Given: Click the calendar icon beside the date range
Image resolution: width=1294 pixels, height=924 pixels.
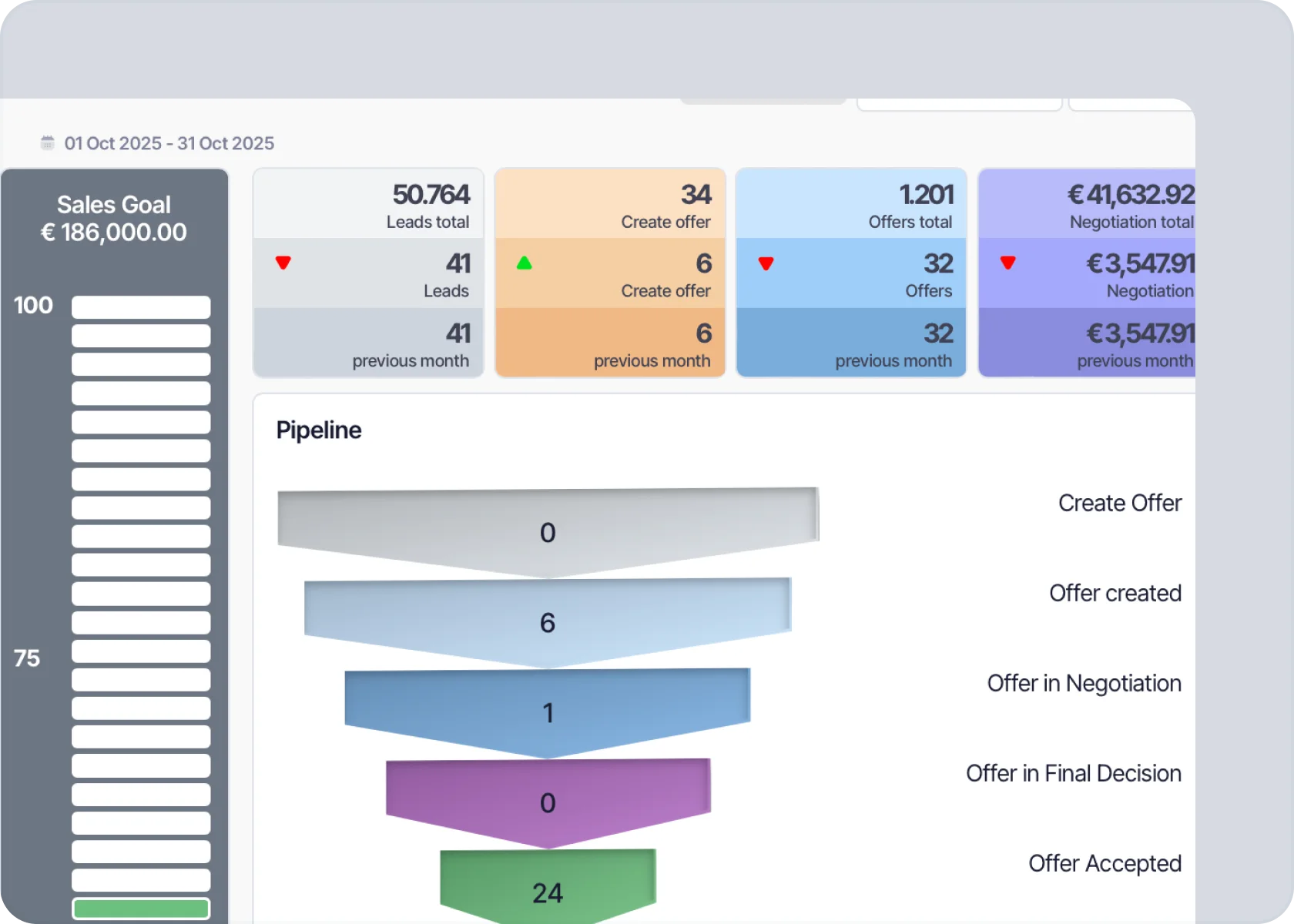Looking at the screenshot, I should click(x=48, y=142).
